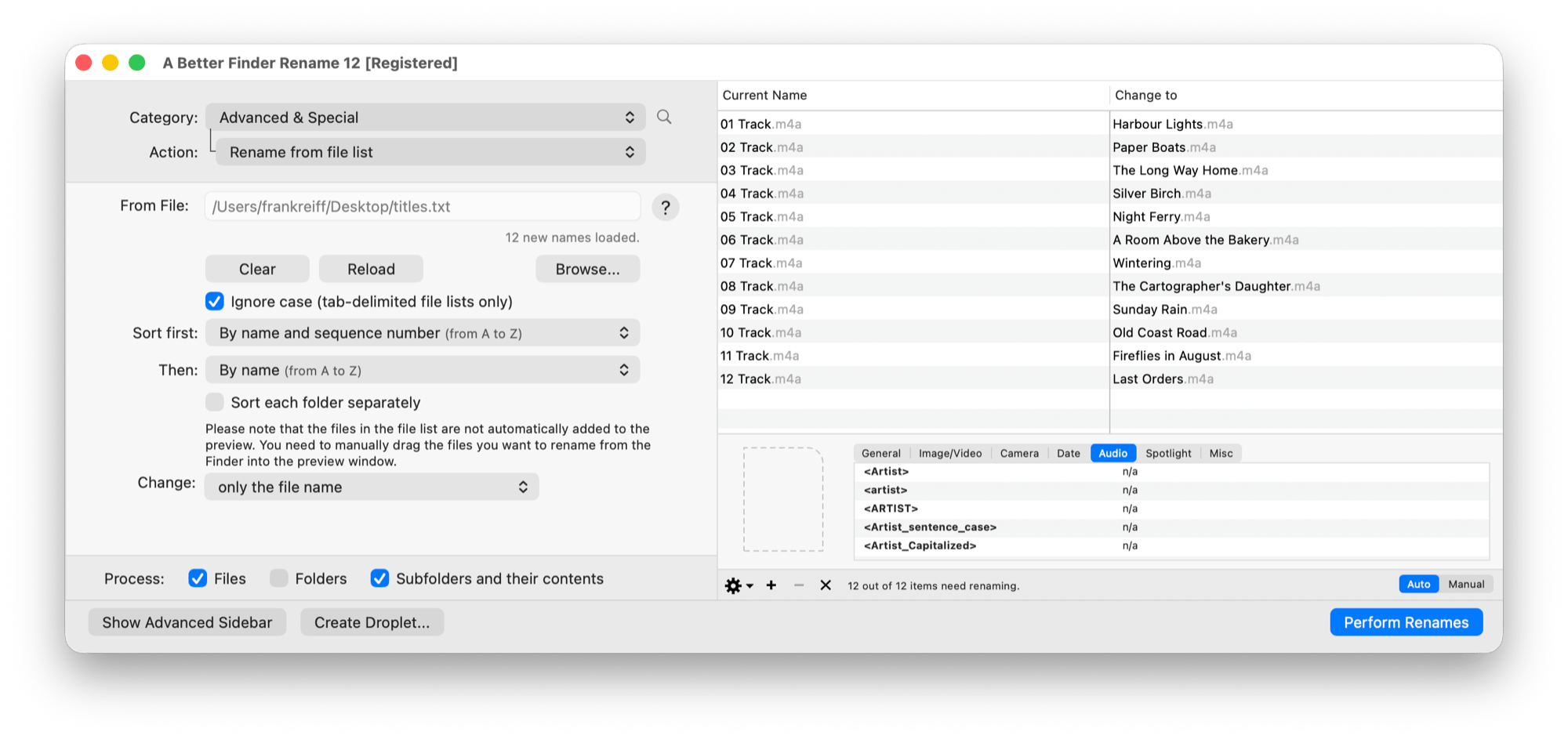Click the minus icon to remove item
The width and height of the screenshot is (1568, 739).
pos(799,585)
